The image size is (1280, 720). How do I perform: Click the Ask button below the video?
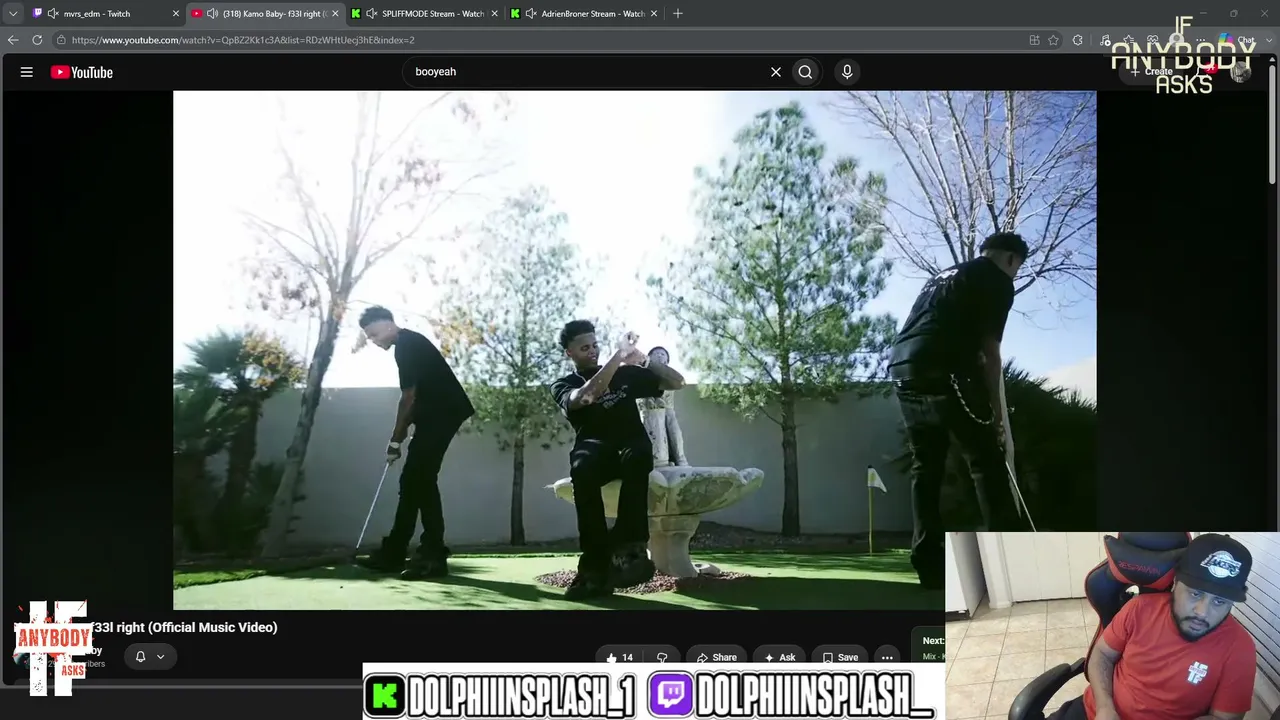[779, 657]
